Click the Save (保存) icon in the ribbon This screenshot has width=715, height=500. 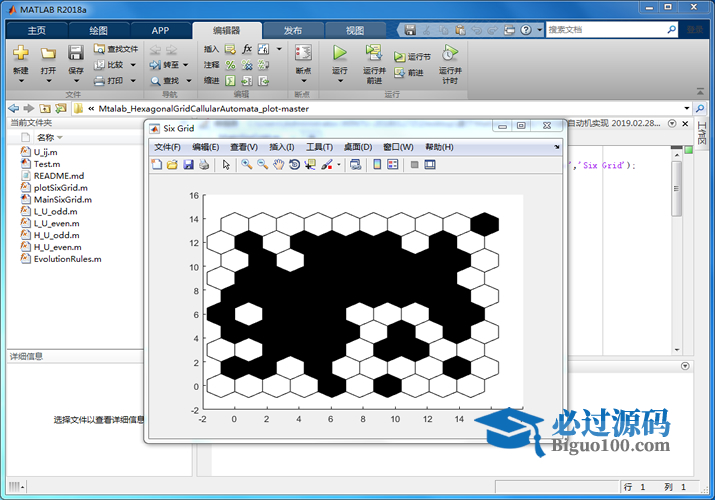coord(76,53)
